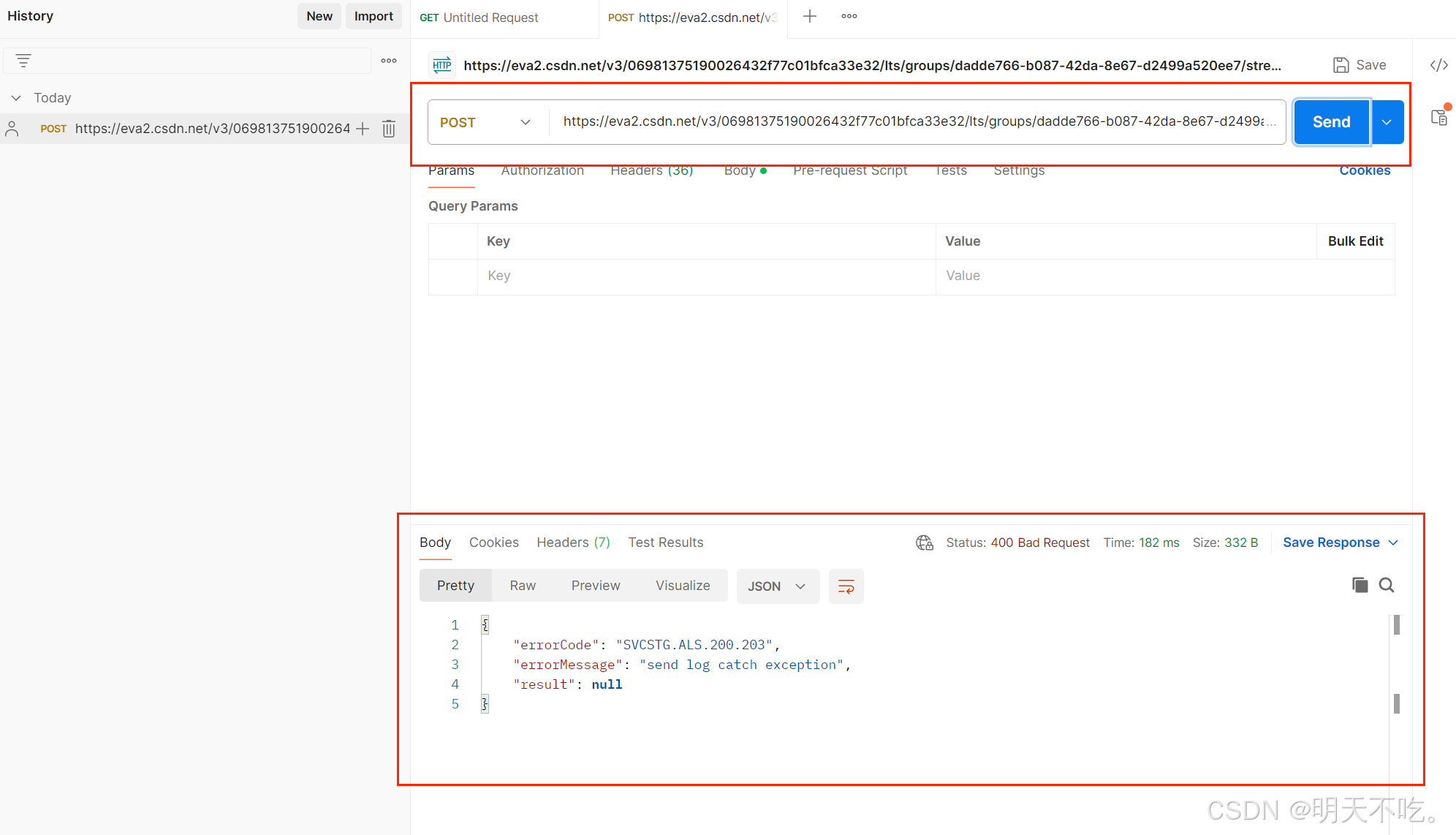Open a new request tab with plus

pyautogui.click(x=810, y=16)
